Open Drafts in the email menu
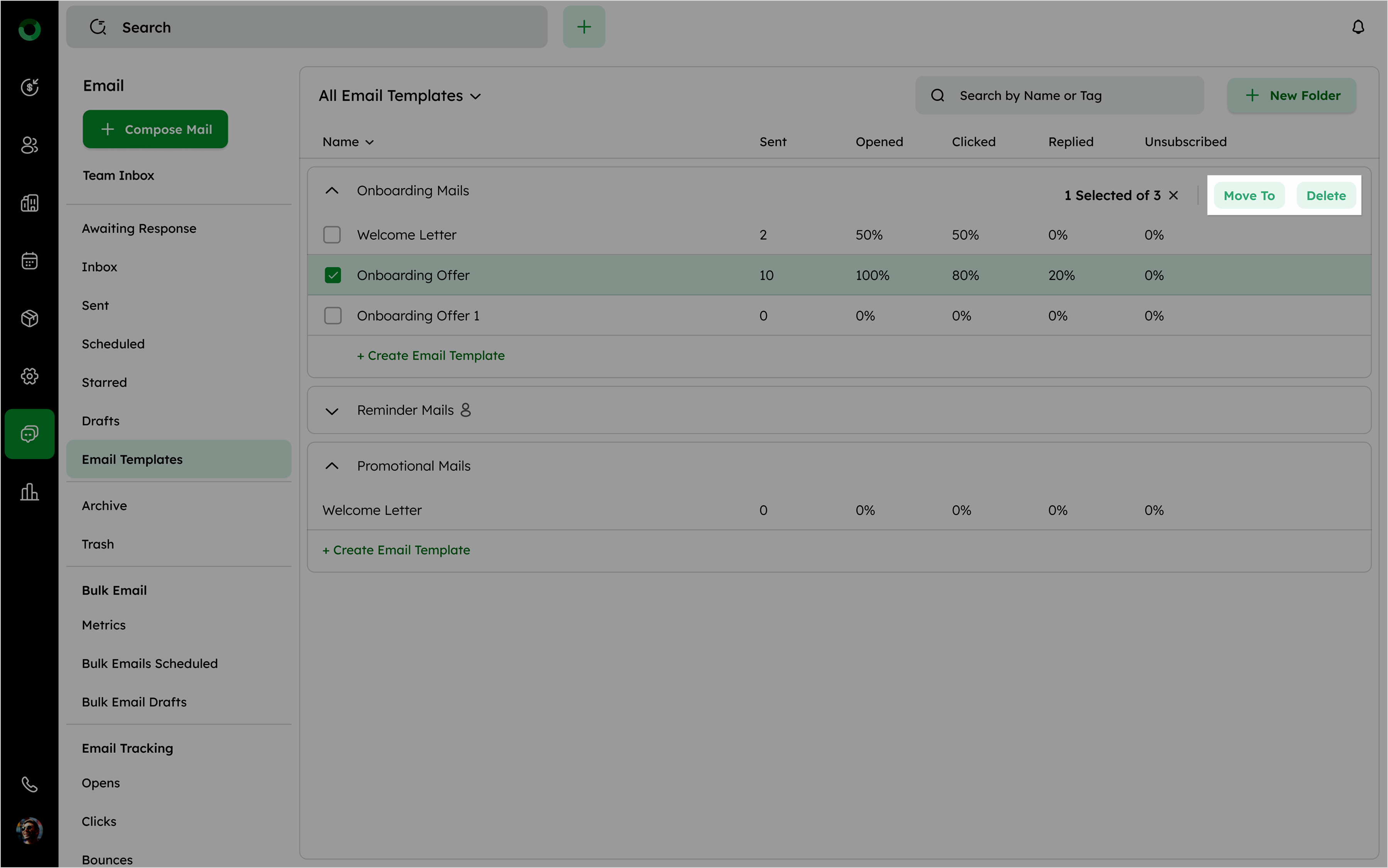Image resolution: width=1388 pixels, height=868 pixels. pos(100,421)
